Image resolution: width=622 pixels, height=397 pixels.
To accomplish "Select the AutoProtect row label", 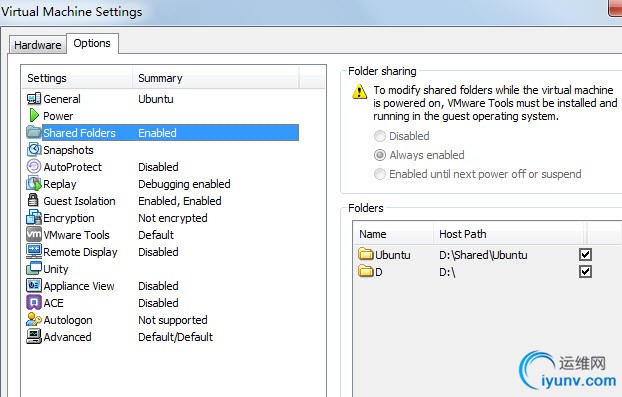I will pos(73,167).
